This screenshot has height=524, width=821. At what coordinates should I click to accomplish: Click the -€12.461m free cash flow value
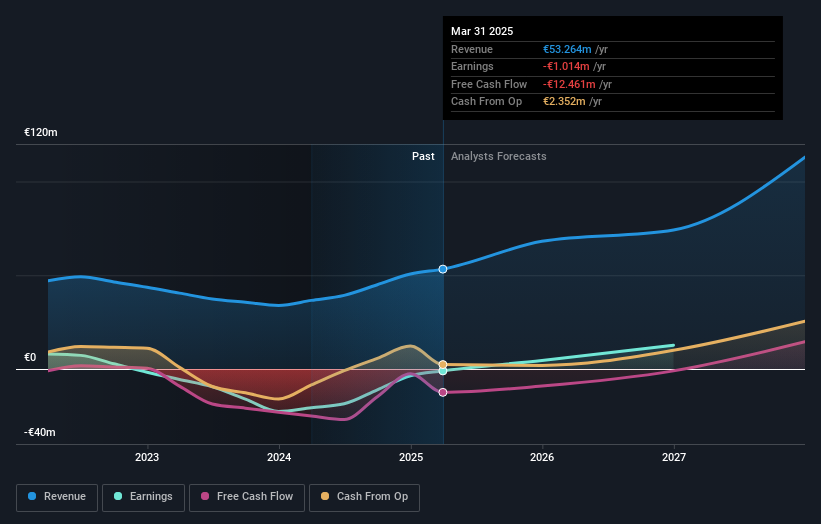pyautogui.click(x=569, y=84)
